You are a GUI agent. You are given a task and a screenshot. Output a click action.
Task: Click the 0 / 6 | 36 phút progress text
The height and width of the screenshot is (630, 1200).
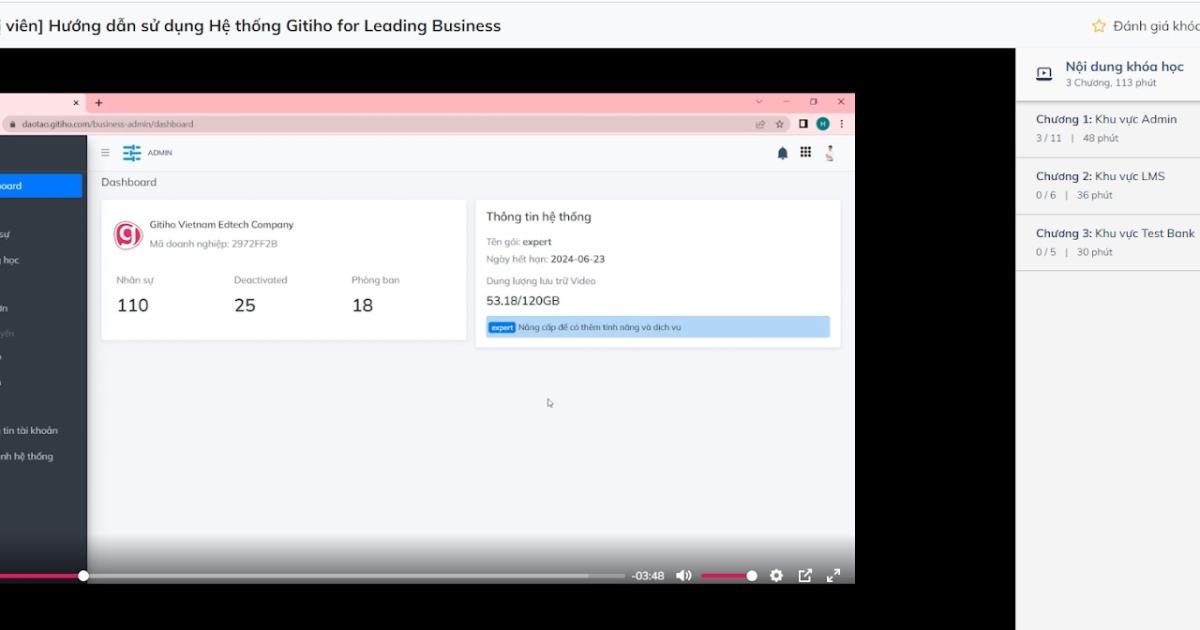tap(1074, 195)
